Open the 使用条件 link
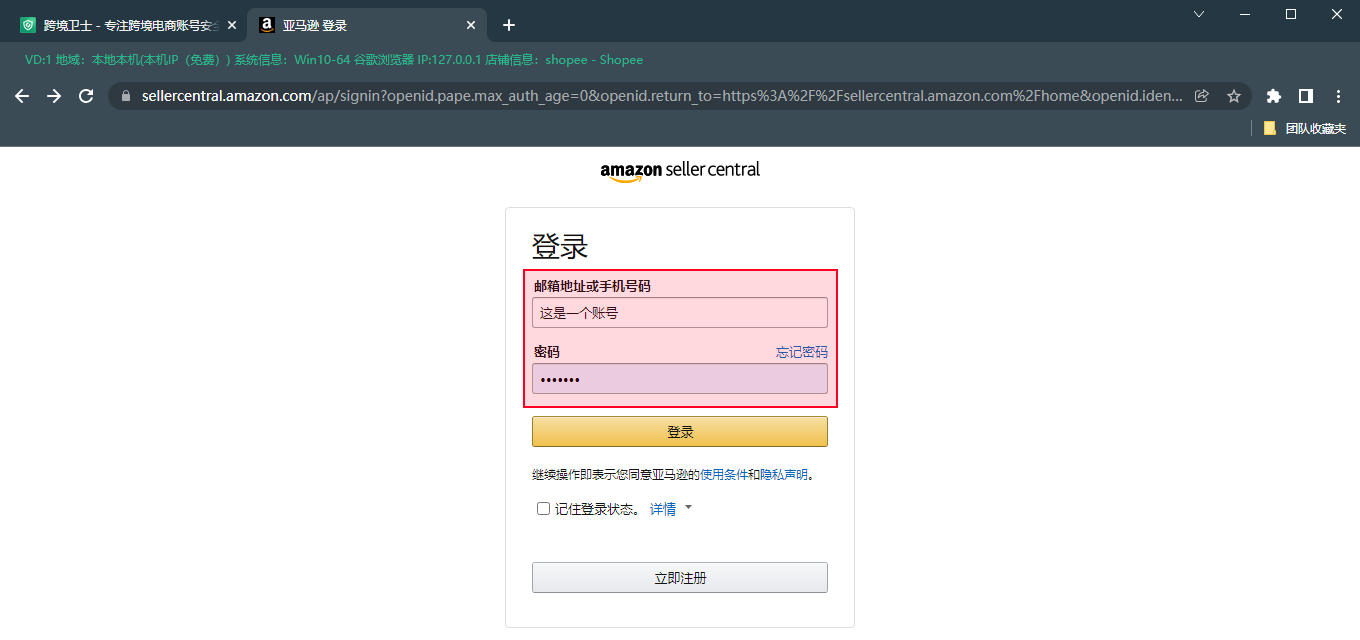This screenshot has height=640, width=1360. 724,475
